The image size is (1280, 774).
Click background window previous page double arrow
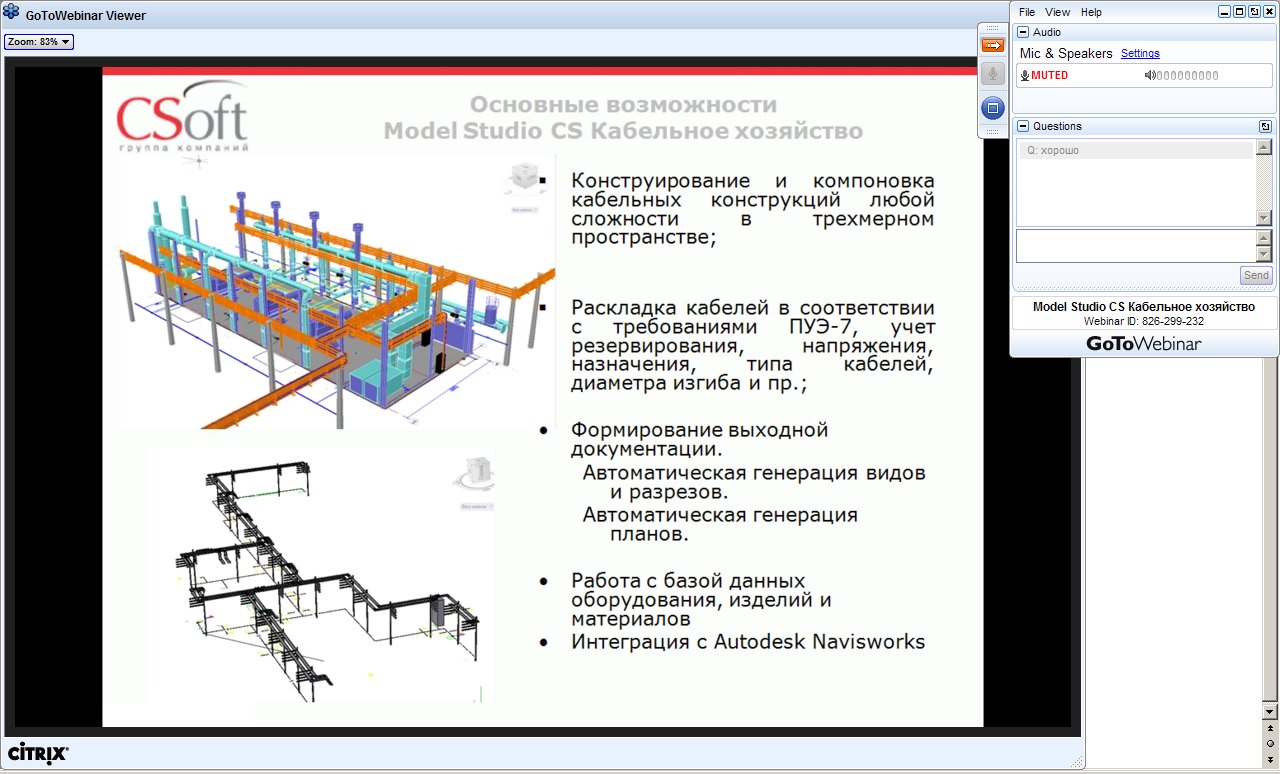(x=1270, y=729)
